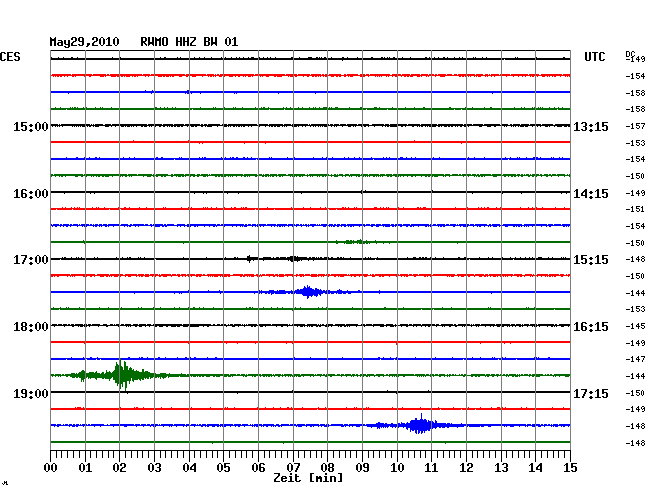
Task: Click the date label May29,2010
Action: 84,42
